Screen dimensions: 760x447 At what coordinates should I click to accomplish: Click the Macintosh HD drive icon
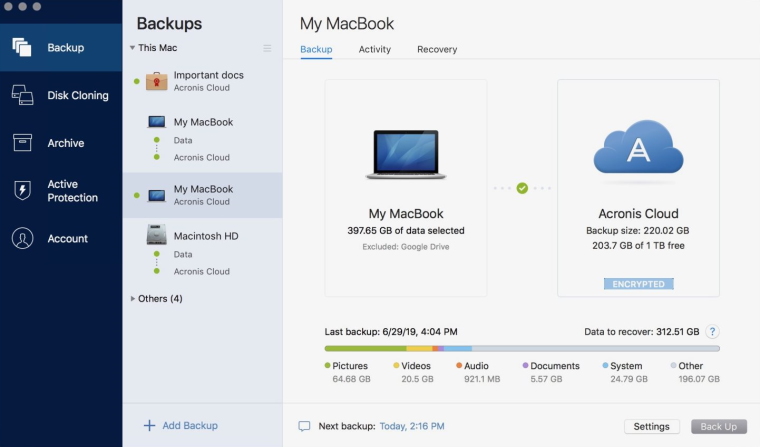157,235
